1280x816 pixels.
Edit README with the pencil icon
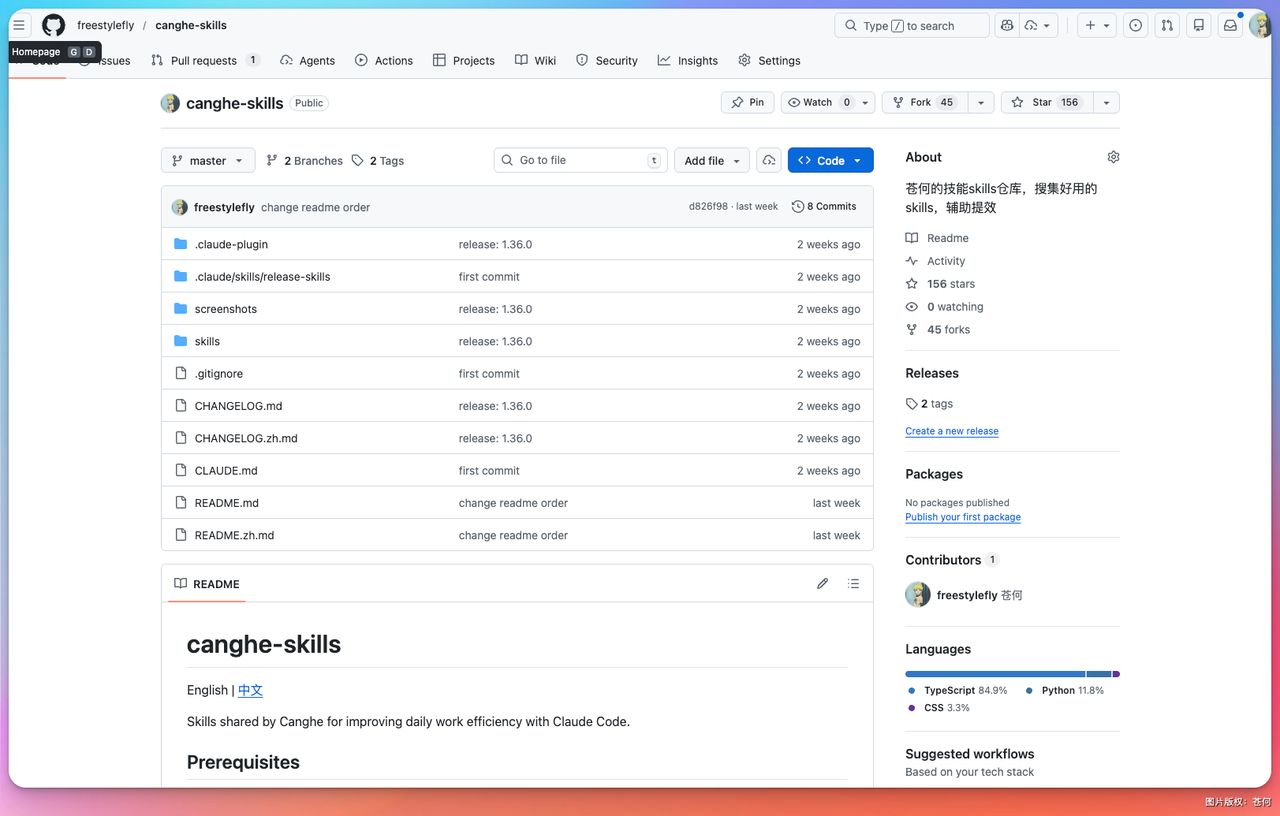[822, 583]
